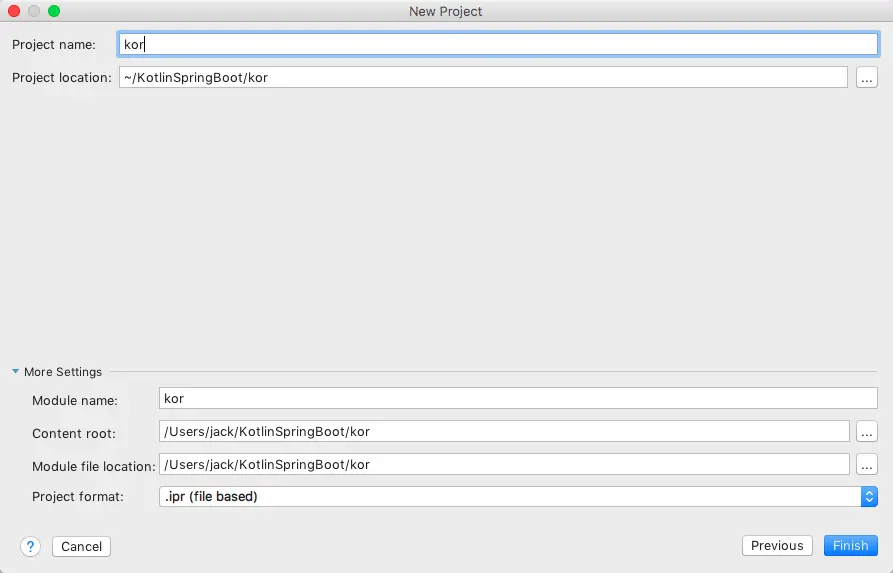Click the New Project title text
This screenshot has height=573, width=893.
(445, 11)
